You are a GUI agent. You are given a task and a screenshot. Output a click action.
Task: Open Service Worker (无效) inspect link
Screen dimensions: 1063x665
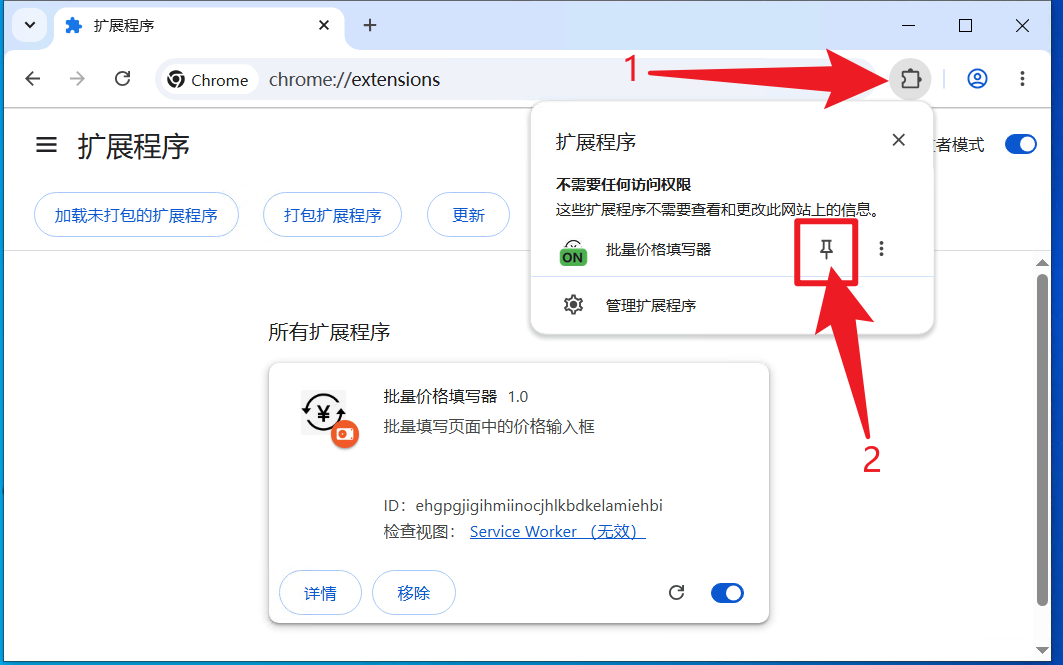(x=557, y=531)
